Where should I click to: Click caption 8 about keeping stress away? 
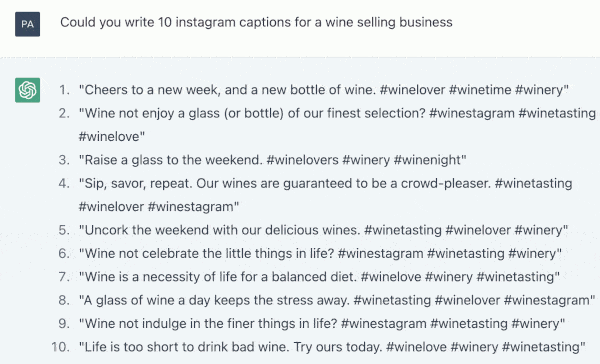click(x=337, y=300)
